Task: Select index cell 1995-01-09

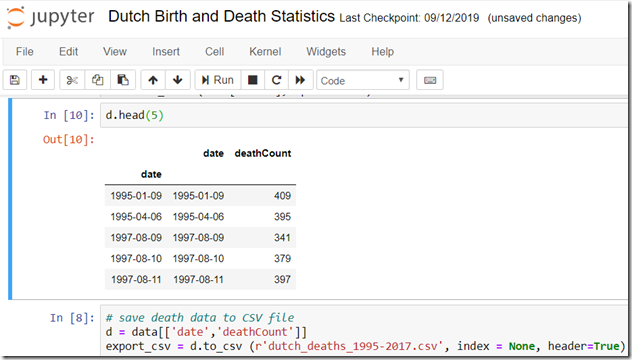Action: 136,196
